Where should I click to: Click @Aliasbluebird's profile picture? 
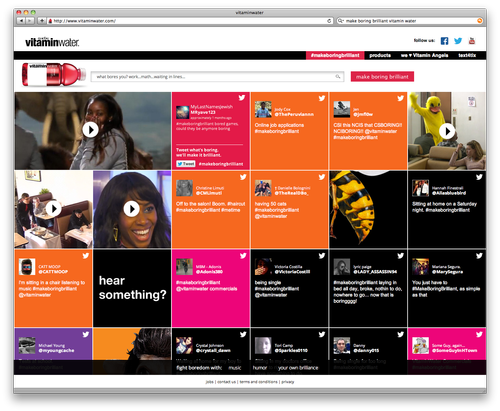(x=420, y=188)
